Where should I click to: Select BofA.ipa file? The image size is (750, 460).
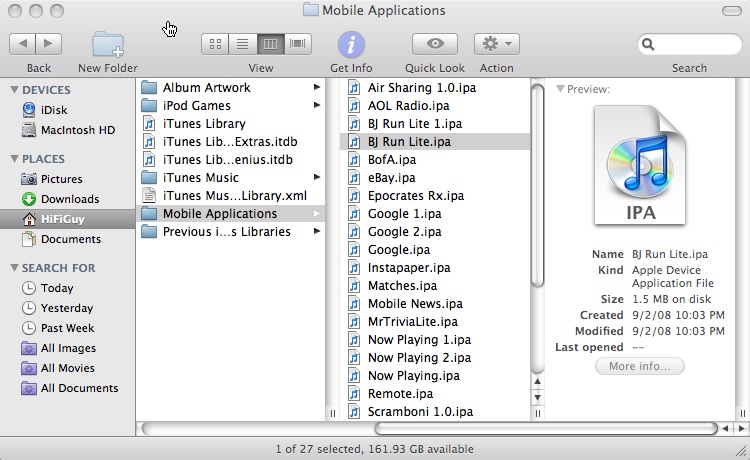tap(435, 160)
